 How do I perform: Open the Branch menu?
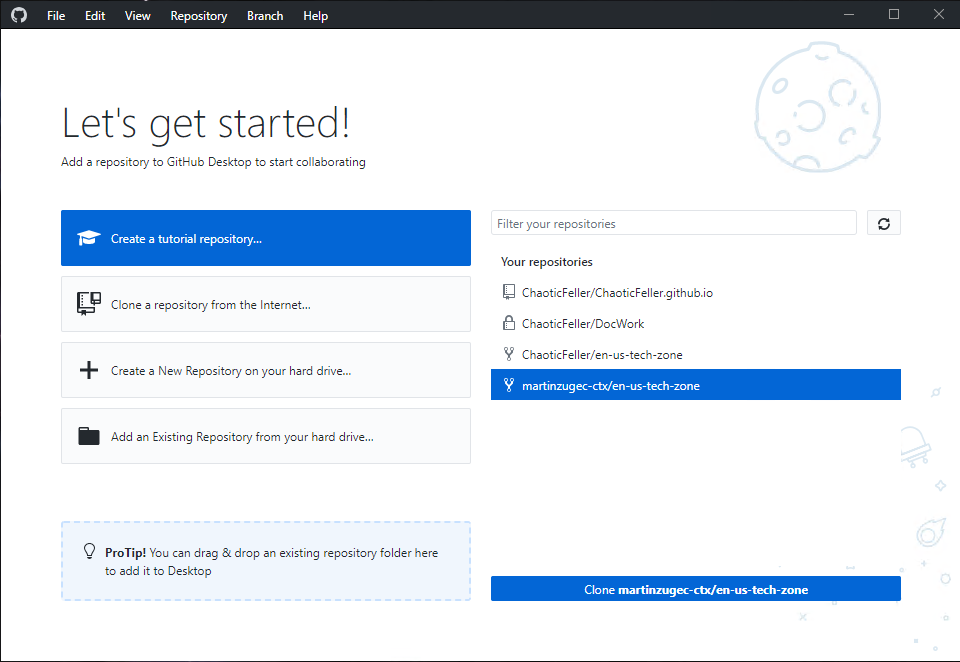point(264,15)
